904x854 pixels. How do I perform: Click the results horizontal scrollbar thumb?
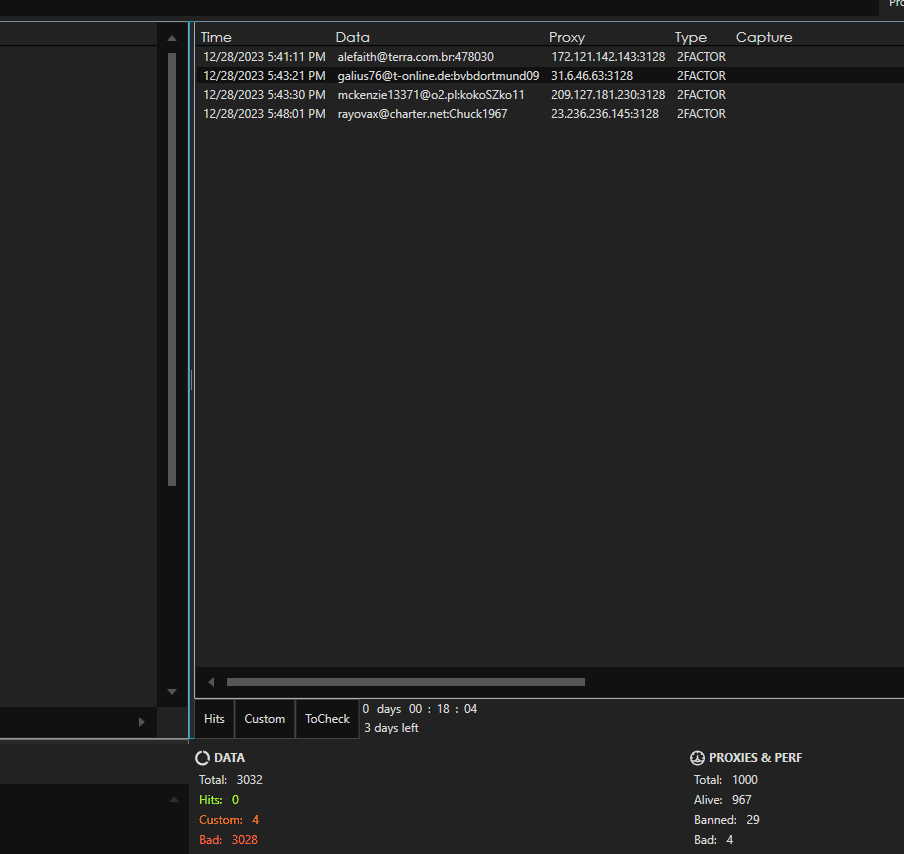(405, 682)
